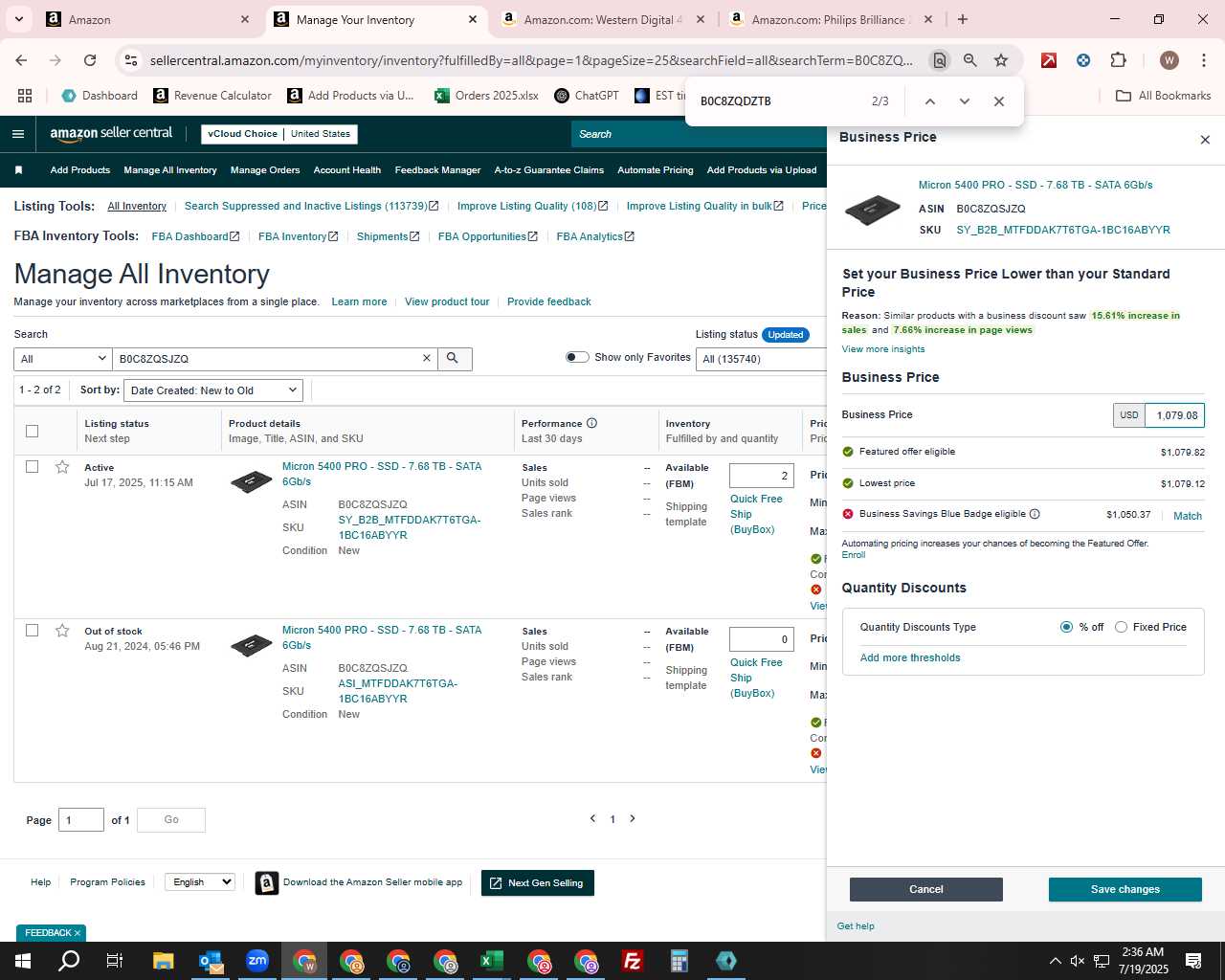Screen dimensions: 1225x980
Task: Click the Page number input field
Action: (x=81, y=820)
